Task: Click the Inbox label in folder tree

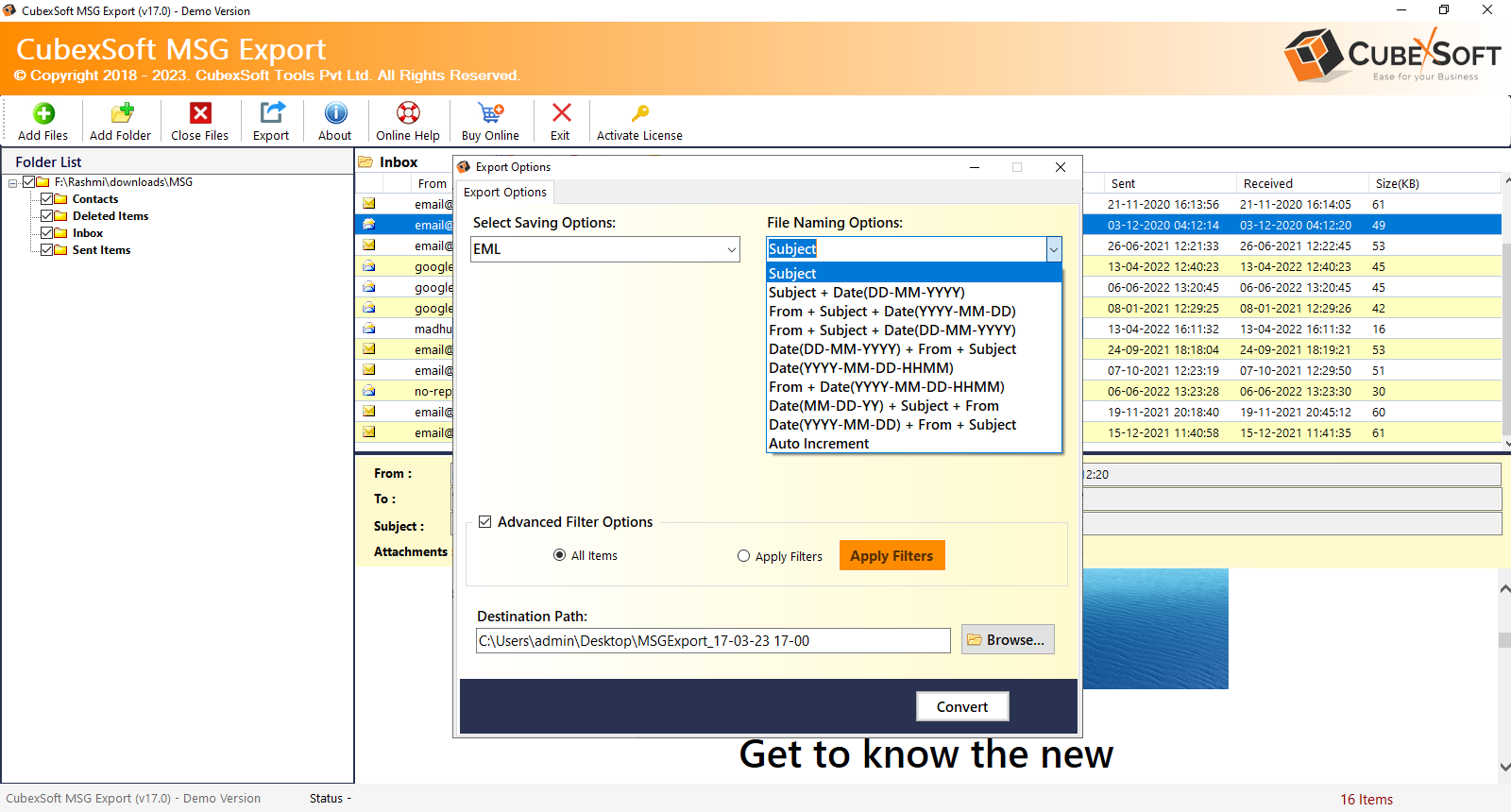Action: click(88, 233)
